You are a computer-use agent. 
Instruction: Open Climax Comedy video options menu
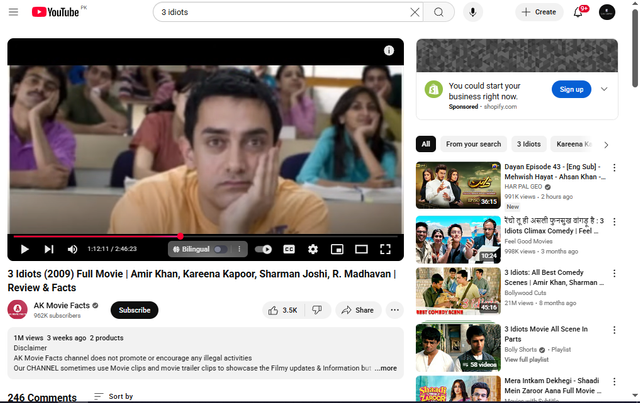[x=614, y=222]
